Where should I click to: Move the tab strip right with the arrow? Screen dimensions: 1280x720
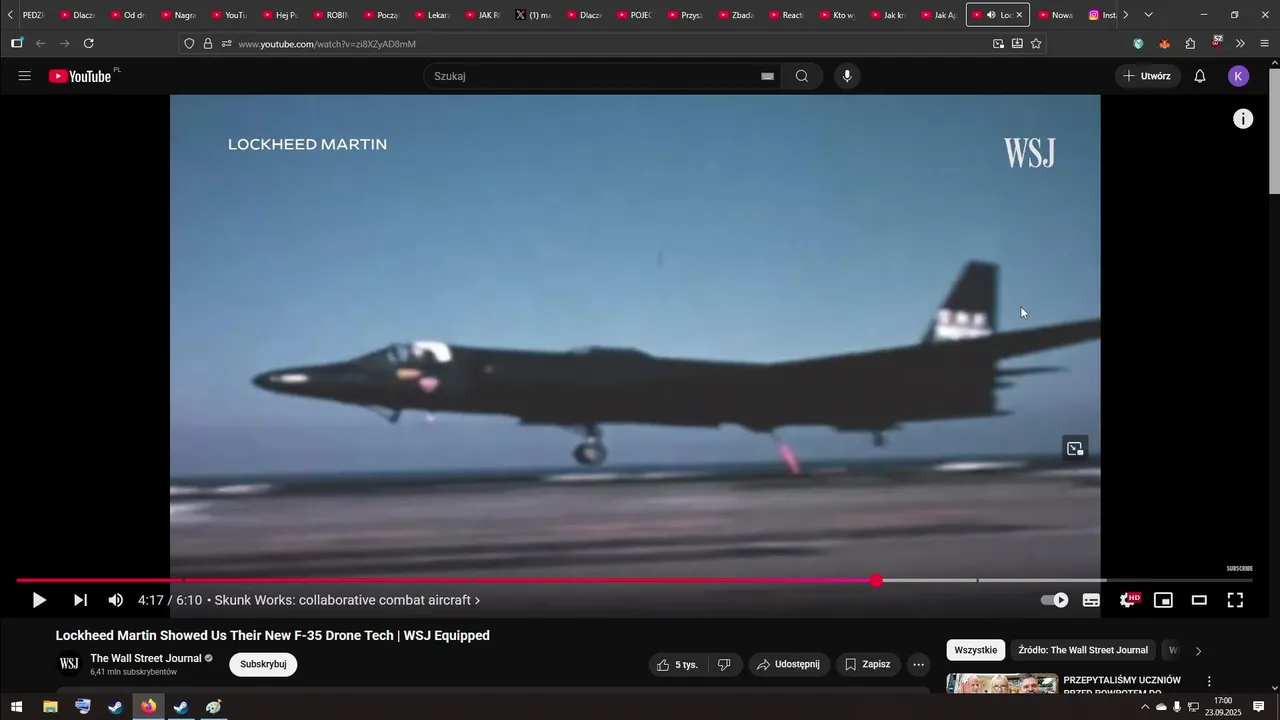click(1125, 15)
